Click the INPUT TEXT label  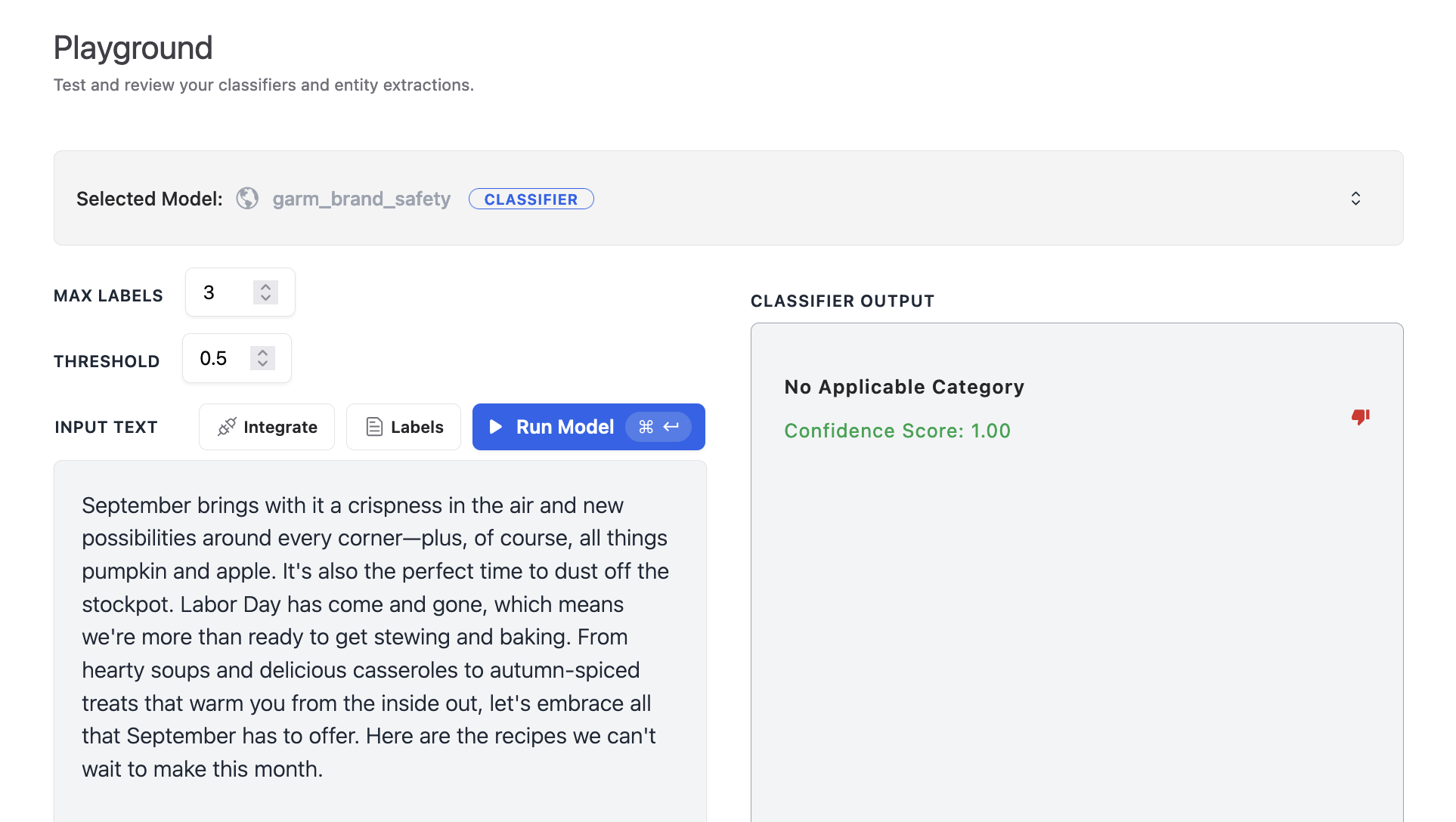(x=106, y=427)
